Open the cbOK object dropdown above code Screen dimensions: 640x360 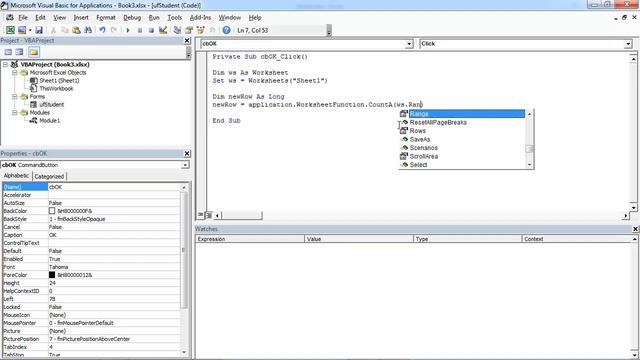click(x=409, y=44)
